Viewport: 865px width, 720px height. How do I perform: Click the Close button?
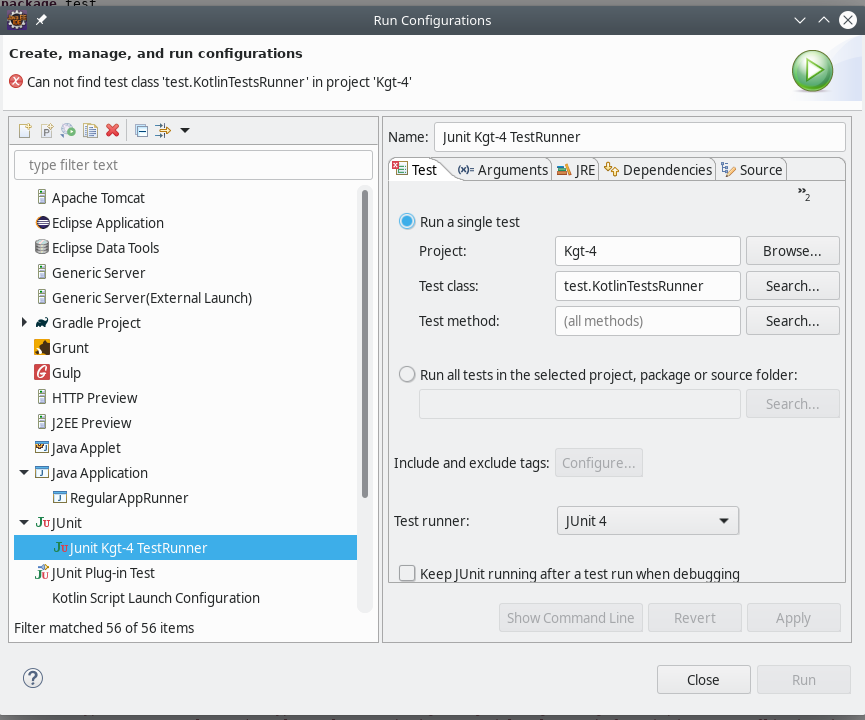click(703, 680)
